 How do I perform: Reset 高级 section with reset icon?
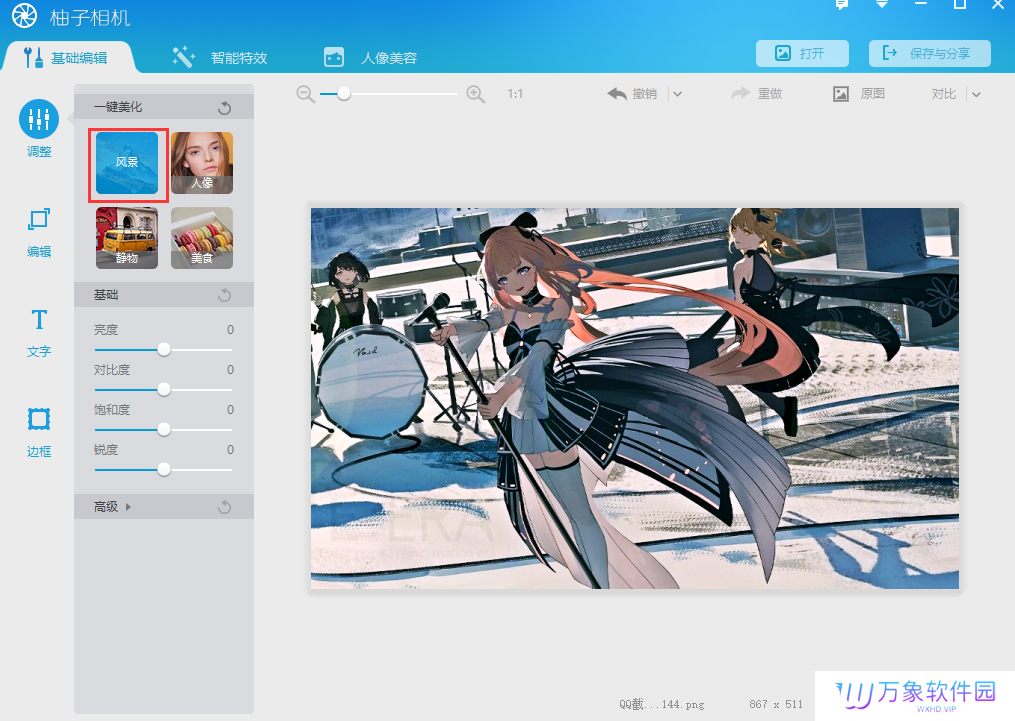coord(225,507)
